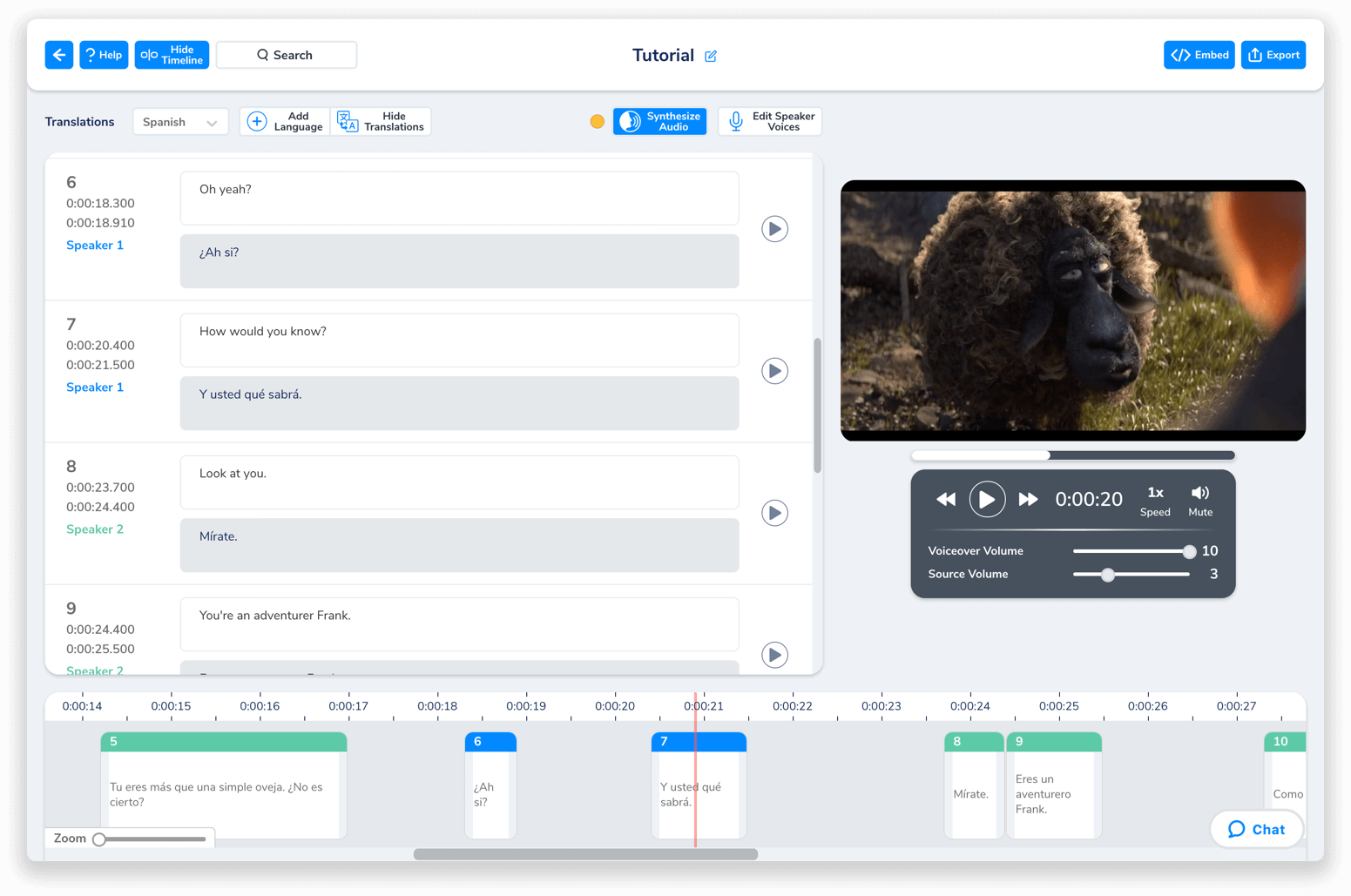Adjust the Source Volume slider
Image resolution: width=1351 pixels, height=896 pixels.
[x=1107, y=574]
